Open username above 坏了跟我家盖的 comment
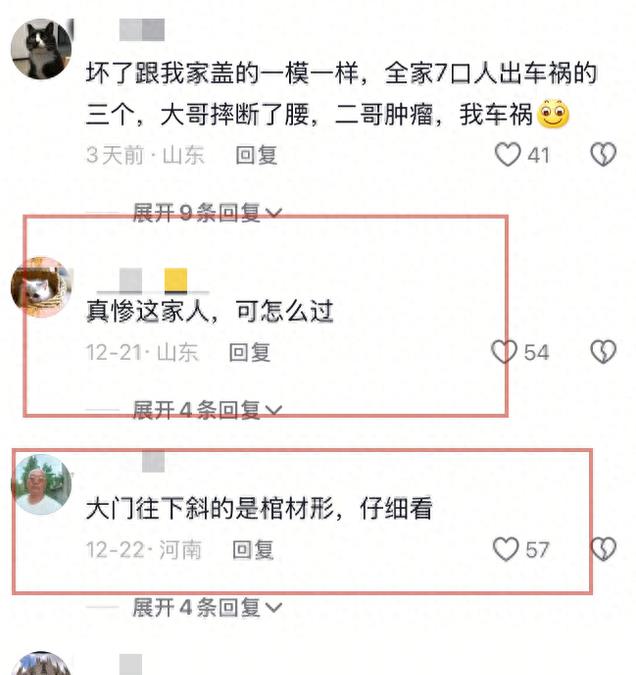Viewport: 636px width, 675px height. pyautogui.click(x=142, y=30)
